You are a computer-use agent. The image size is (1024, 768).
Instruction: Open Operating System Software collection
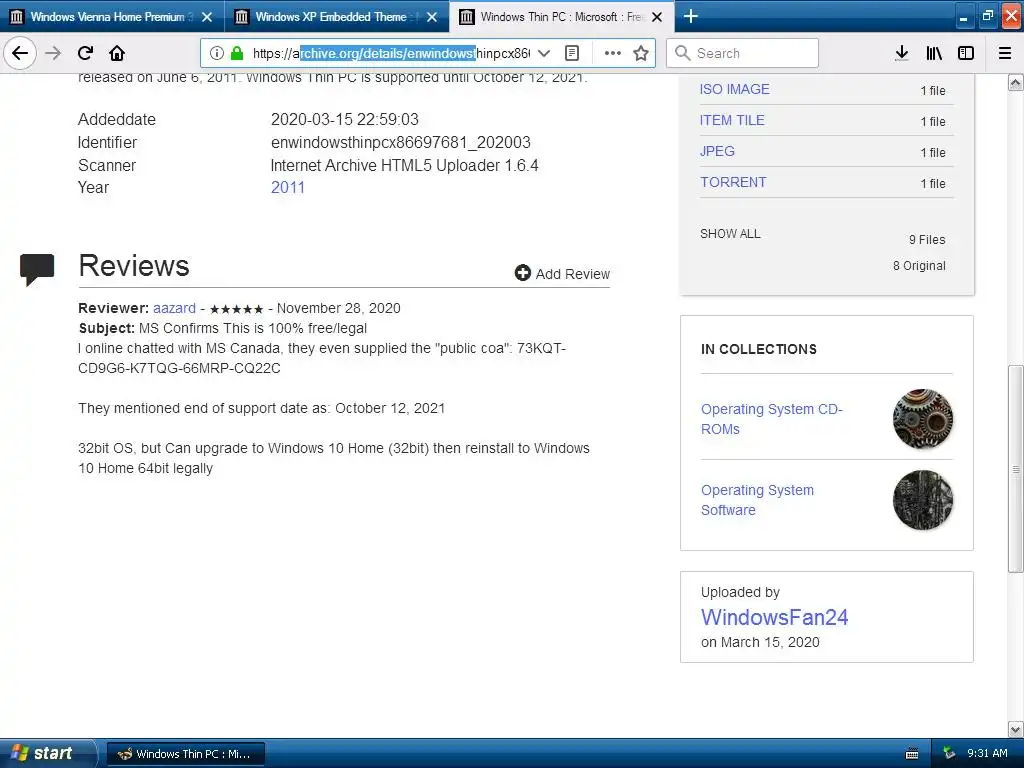[758, 500]
